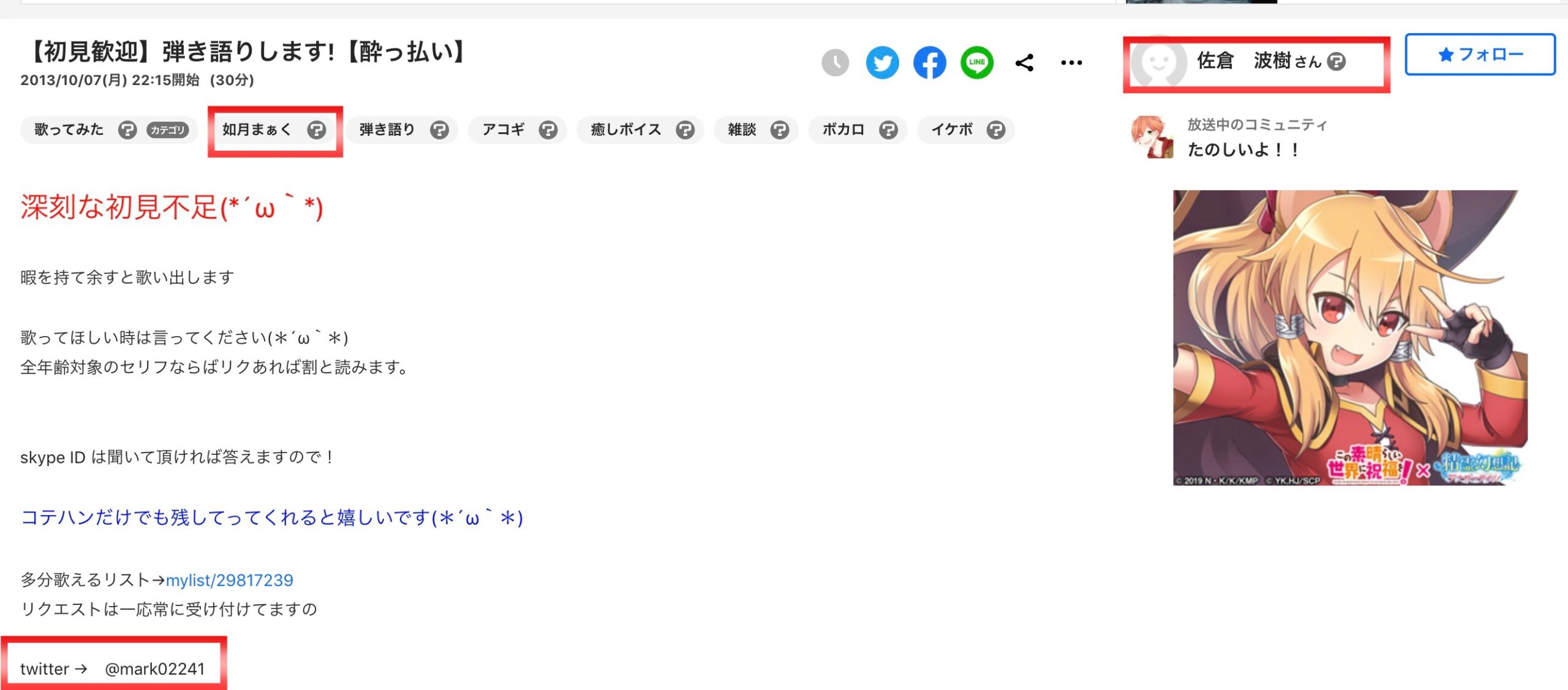Select the 歌ってみた tag
Image resolution: width=1568 pixels, height=690 pixels.
click(x=69, y=130)
